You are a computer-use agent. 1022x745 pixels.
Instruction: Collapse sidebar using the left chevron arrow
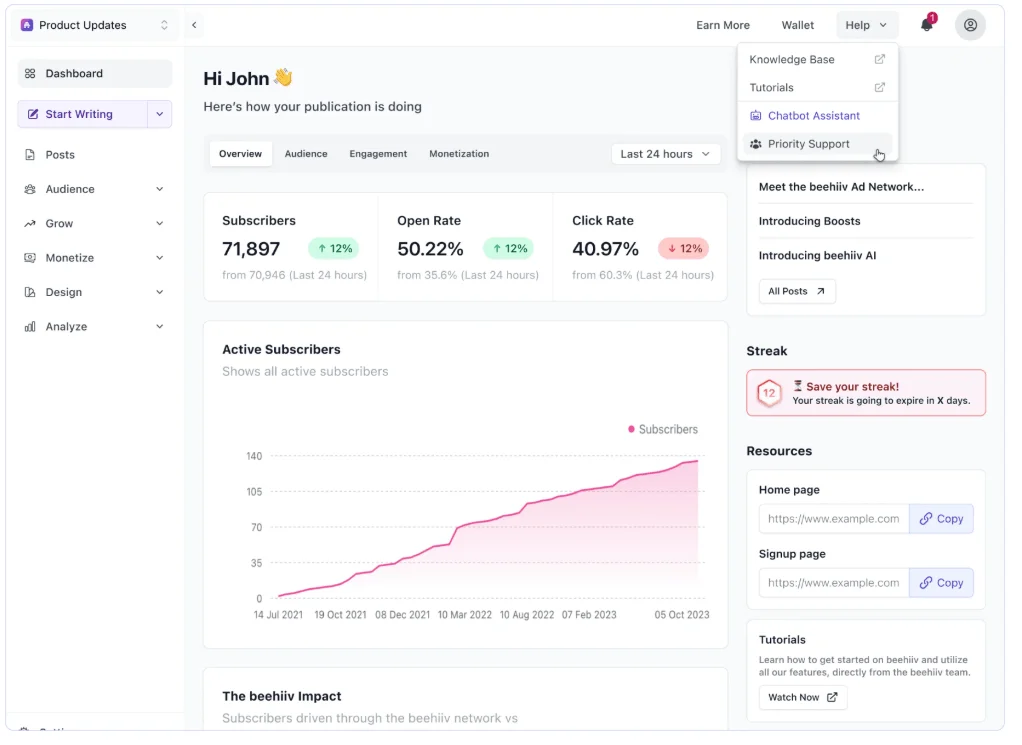click(196, 25)
